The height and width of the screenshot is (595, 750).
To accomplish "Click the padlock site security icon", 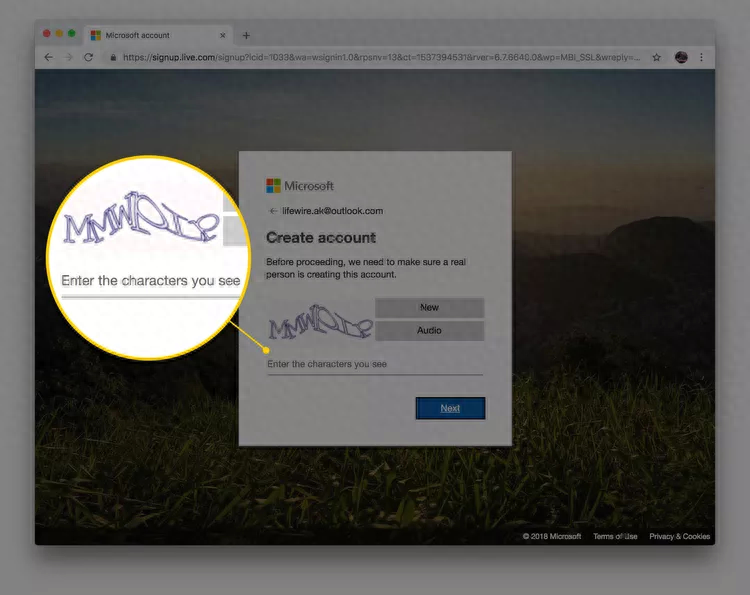I will click(x=113, y=57).
